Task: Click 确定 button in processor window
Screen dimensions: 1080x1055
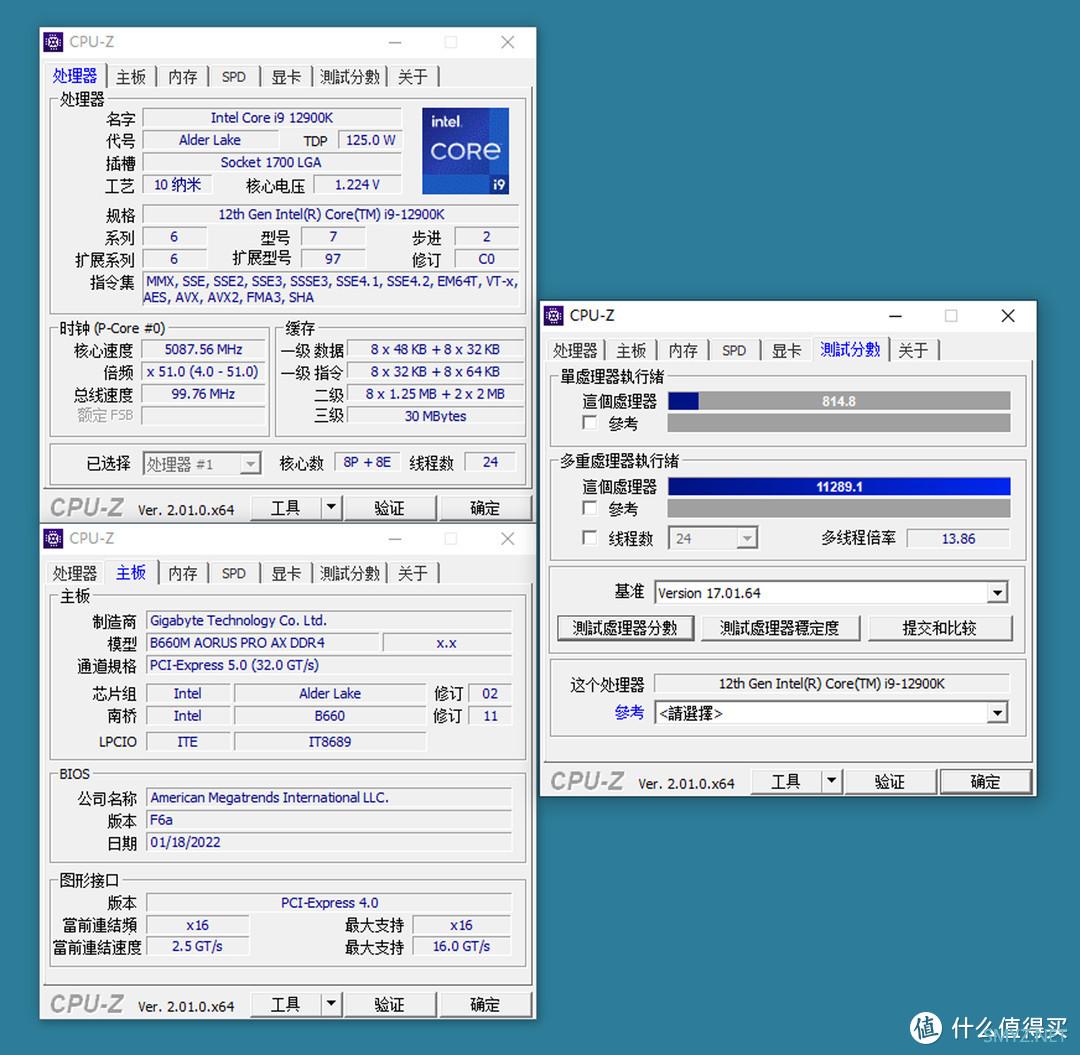Action: coord(485,508)
